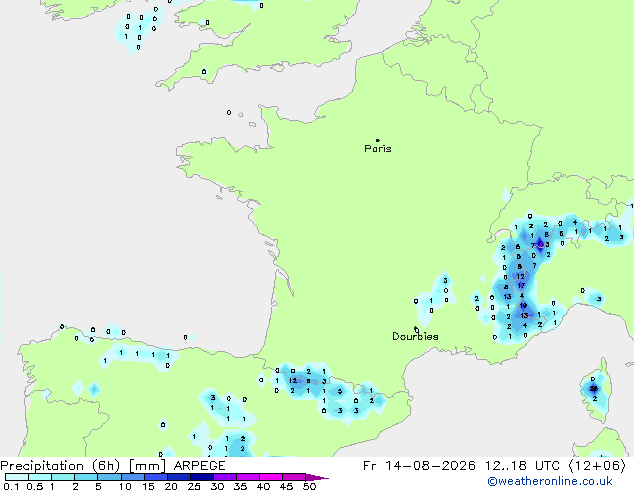Pick the legend swatch between 30 and 35
The width and height of the screenshot is (634, 490).
point(225,477)
